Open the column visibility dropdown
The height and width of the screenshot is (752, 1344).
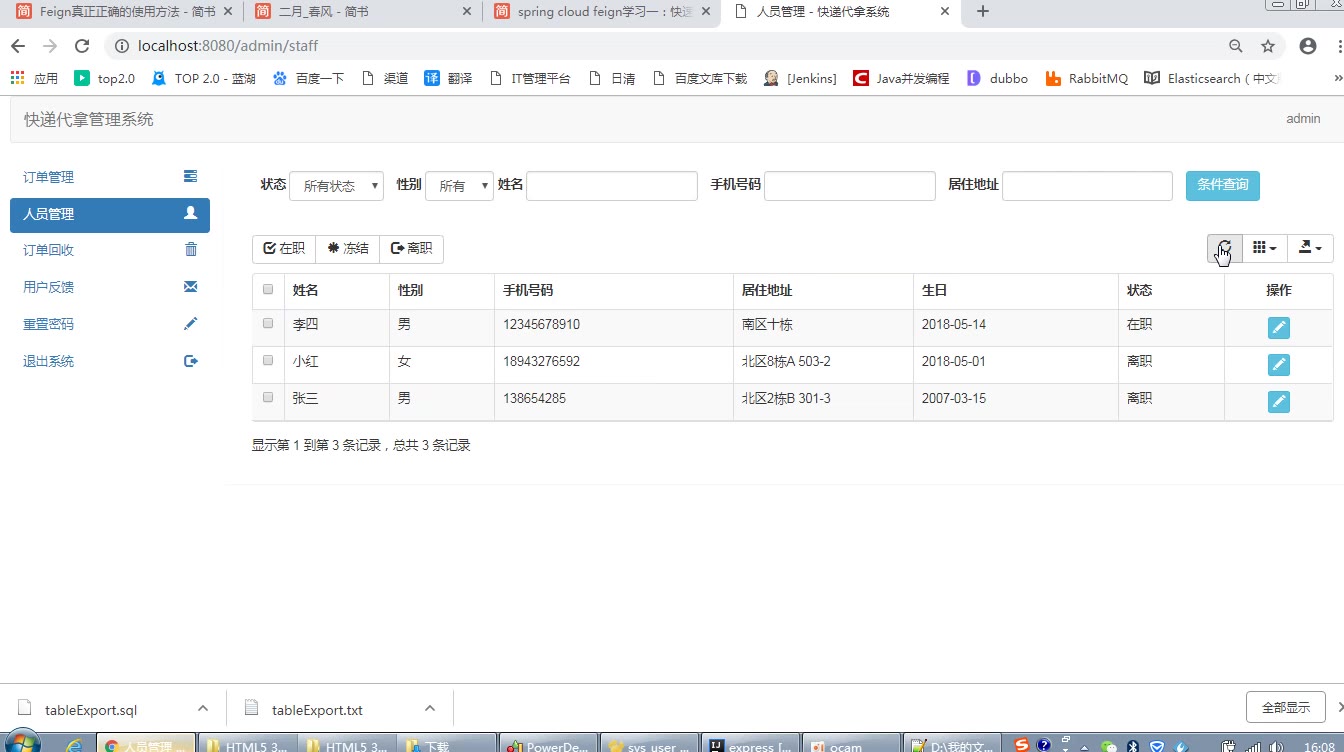pyautogui.click(x=1264, y=248)
